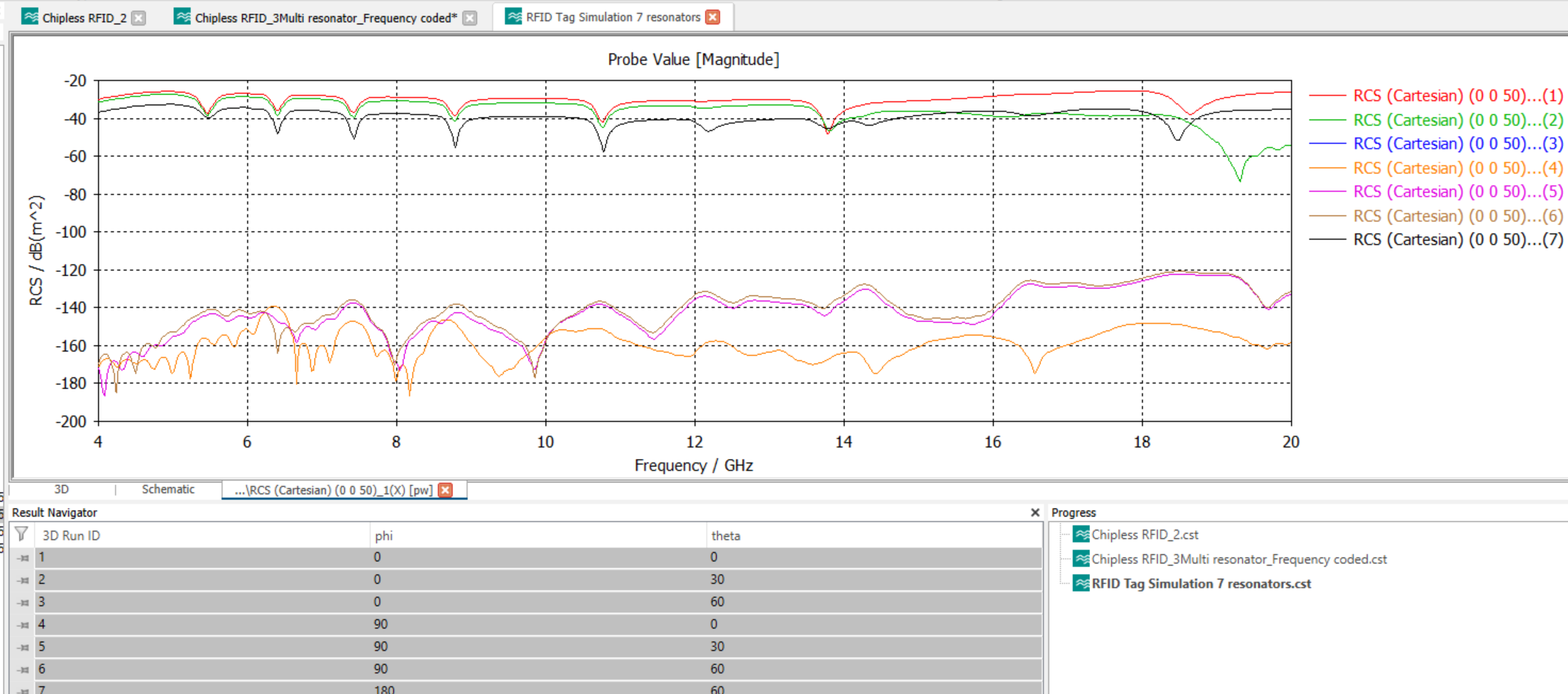
Task: Click the Chipless RFID_2 tab icon
Action: click(x=30, y=17)
